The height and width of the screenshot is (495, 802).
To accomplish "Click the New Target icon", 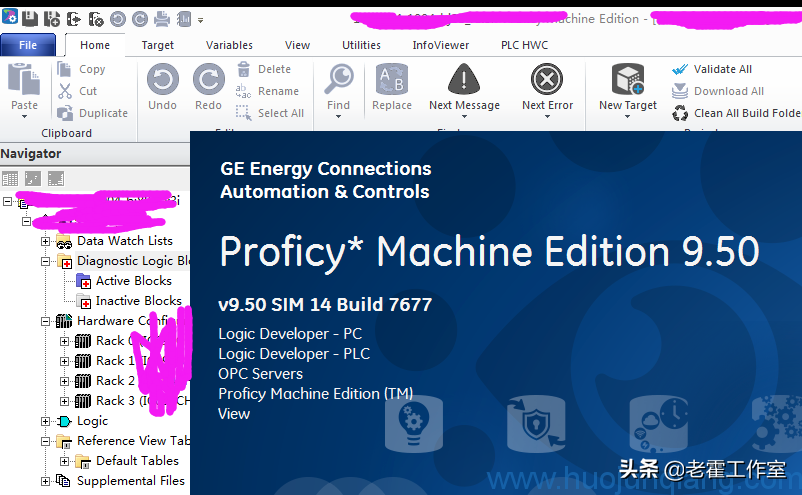I will tap(627, 80).
